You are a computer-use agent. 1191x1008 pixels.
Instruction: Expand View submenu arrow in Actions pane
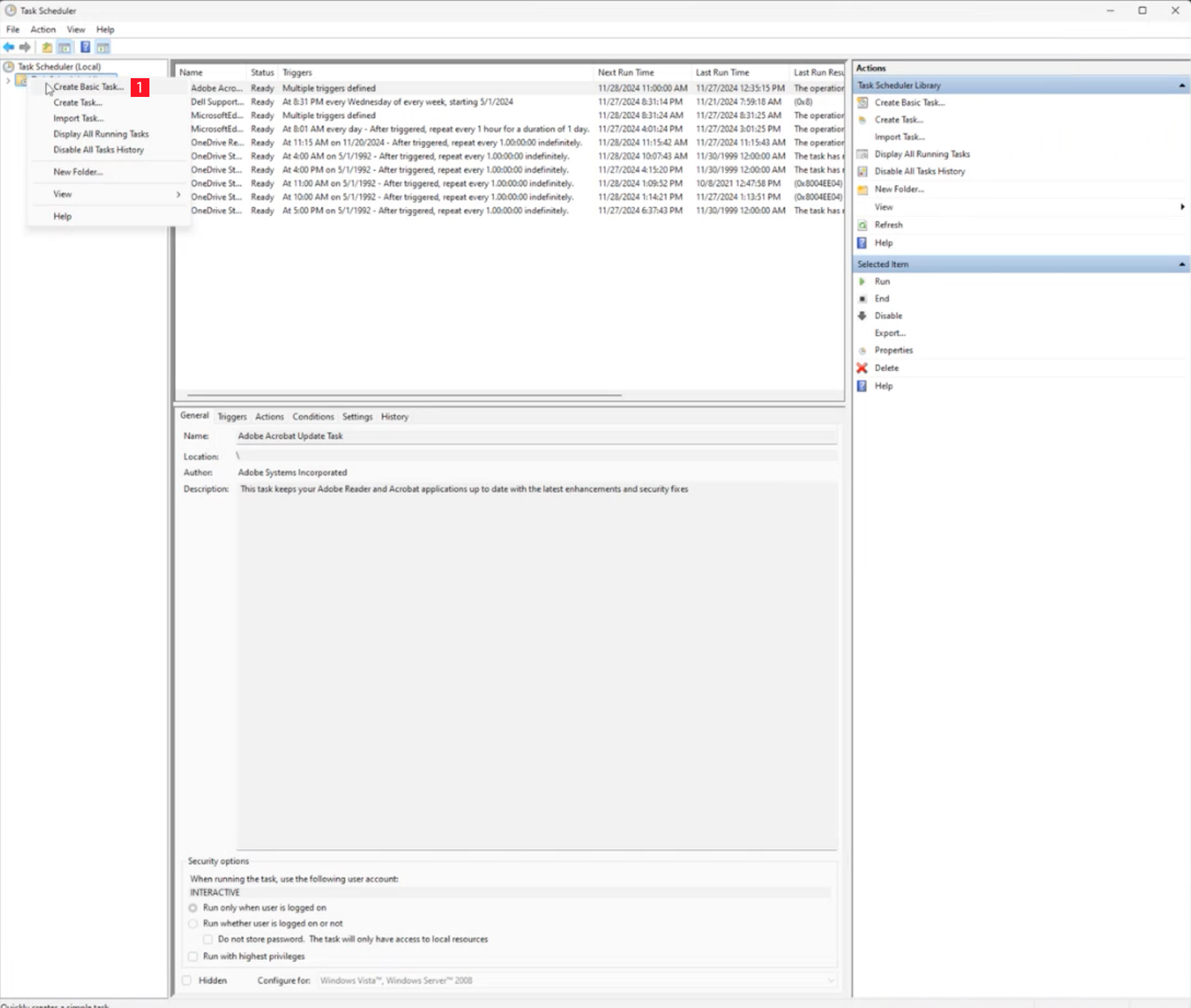coord(1182,207)
